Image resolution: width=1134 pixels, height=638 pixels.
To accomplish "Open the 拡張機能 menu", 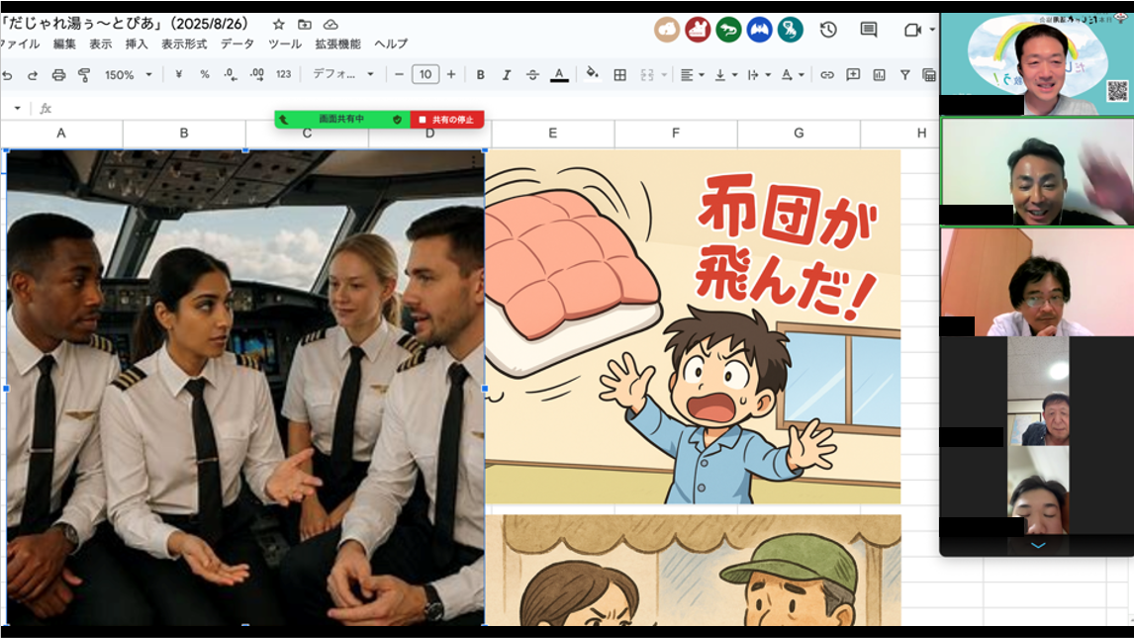I will (338, 44).
